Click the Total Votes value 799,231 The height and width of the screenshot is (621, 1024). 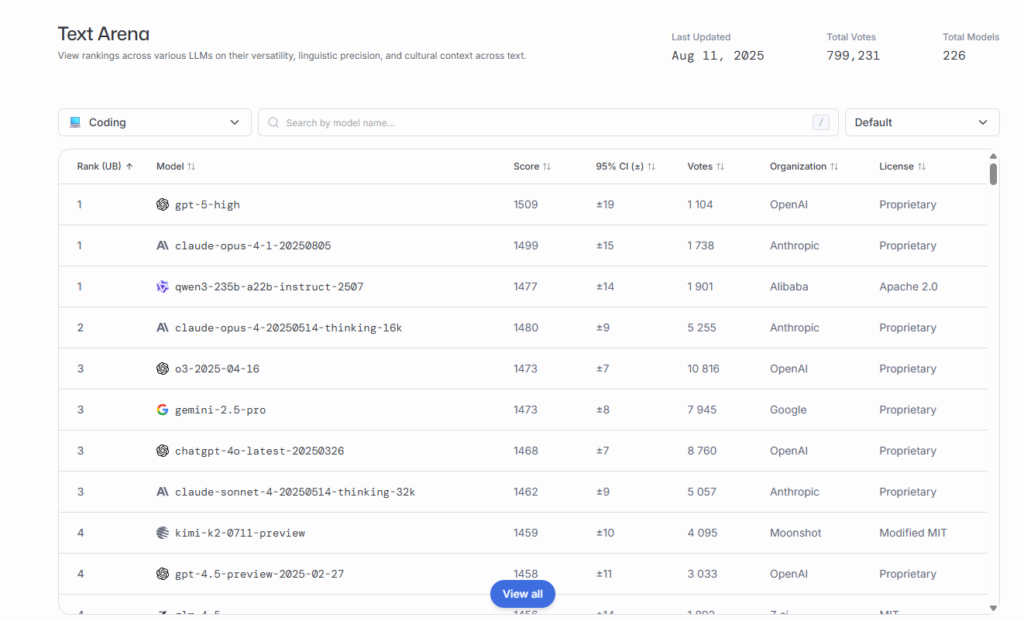(853, 56)
